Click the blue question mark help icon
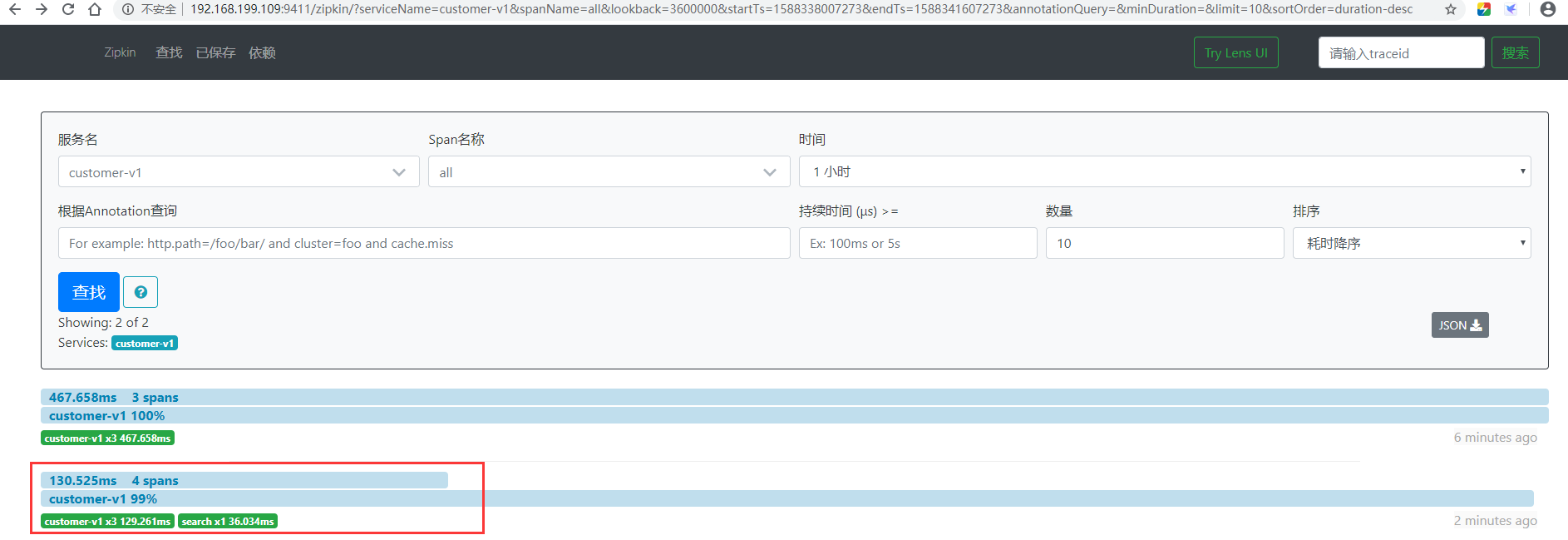The height and width of the screenshot is (540, 1568). (x=141, y=292)
